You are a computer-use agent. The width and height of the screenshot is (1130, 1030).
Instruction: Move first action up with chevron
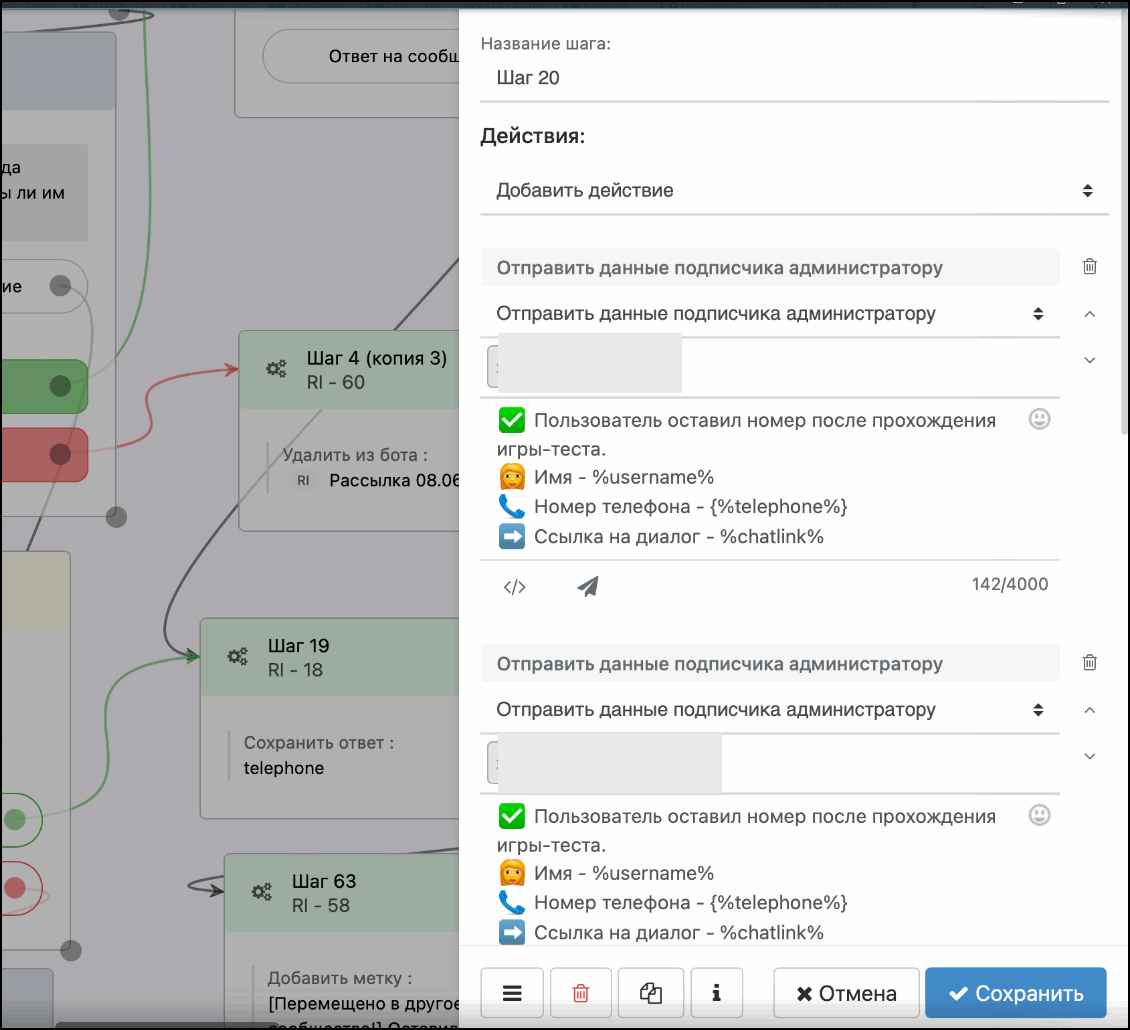pyautogui.click(x=1090, y=314)
